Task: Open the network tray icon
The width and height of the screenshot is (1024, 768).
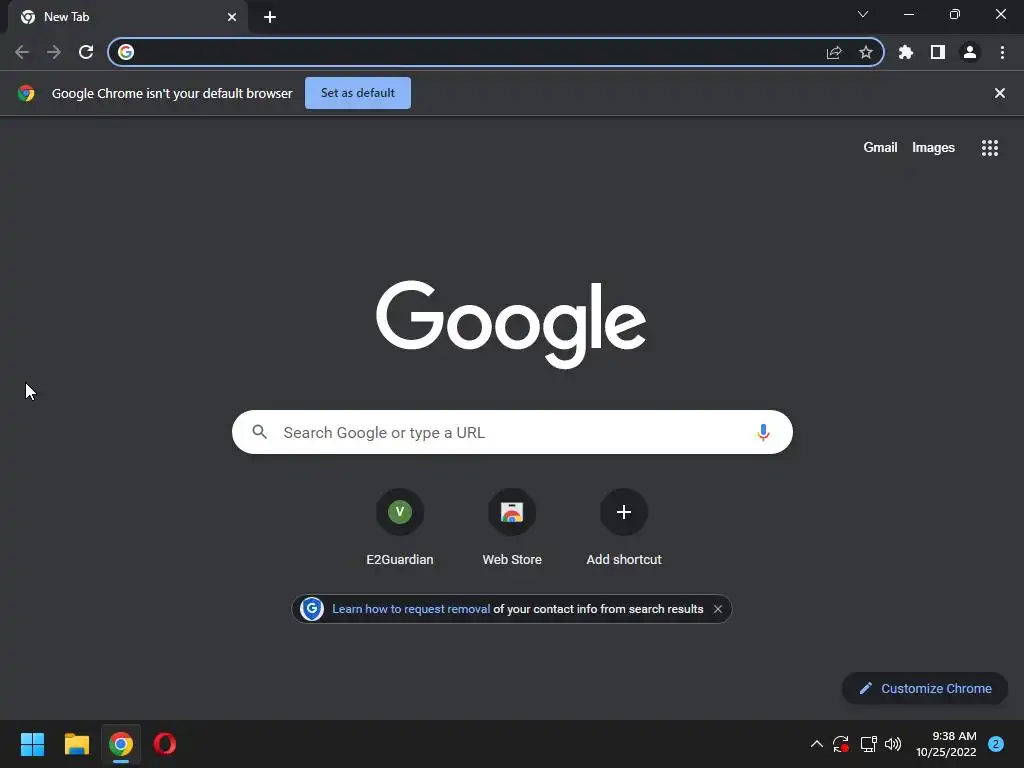Action: (868, 744)
